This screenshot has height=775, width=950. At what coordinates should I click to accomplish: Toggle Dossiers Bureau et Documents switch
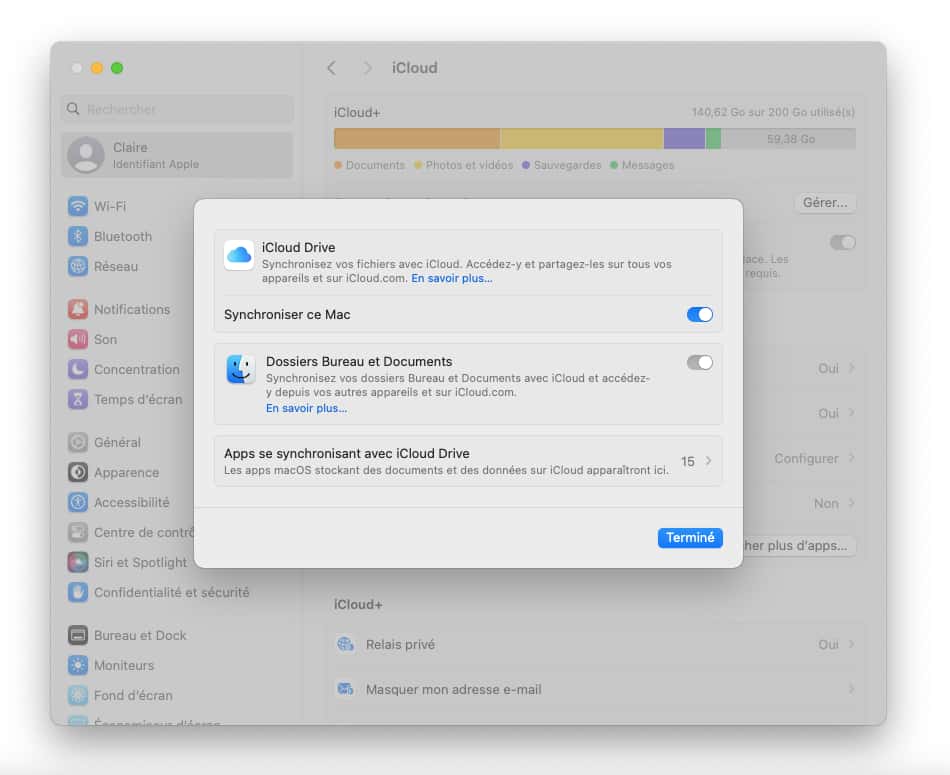pyautogui.click(x=699, y=362)
